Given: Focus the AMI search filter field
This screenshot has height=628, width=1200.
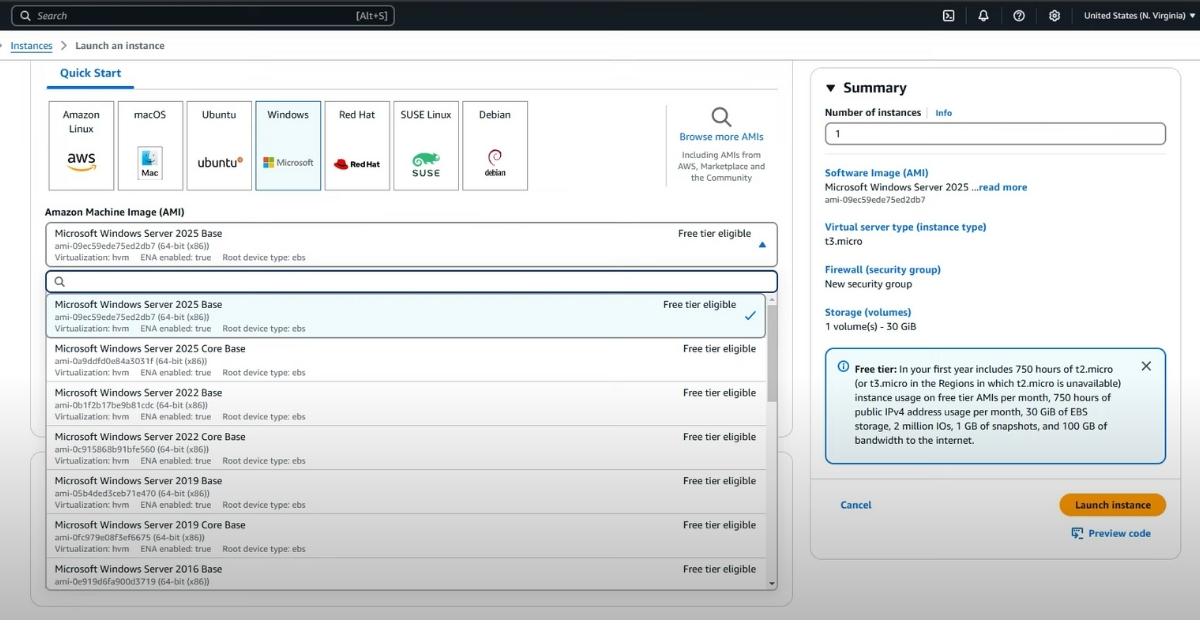Looking at the screenshot, I should pos(411,282).
